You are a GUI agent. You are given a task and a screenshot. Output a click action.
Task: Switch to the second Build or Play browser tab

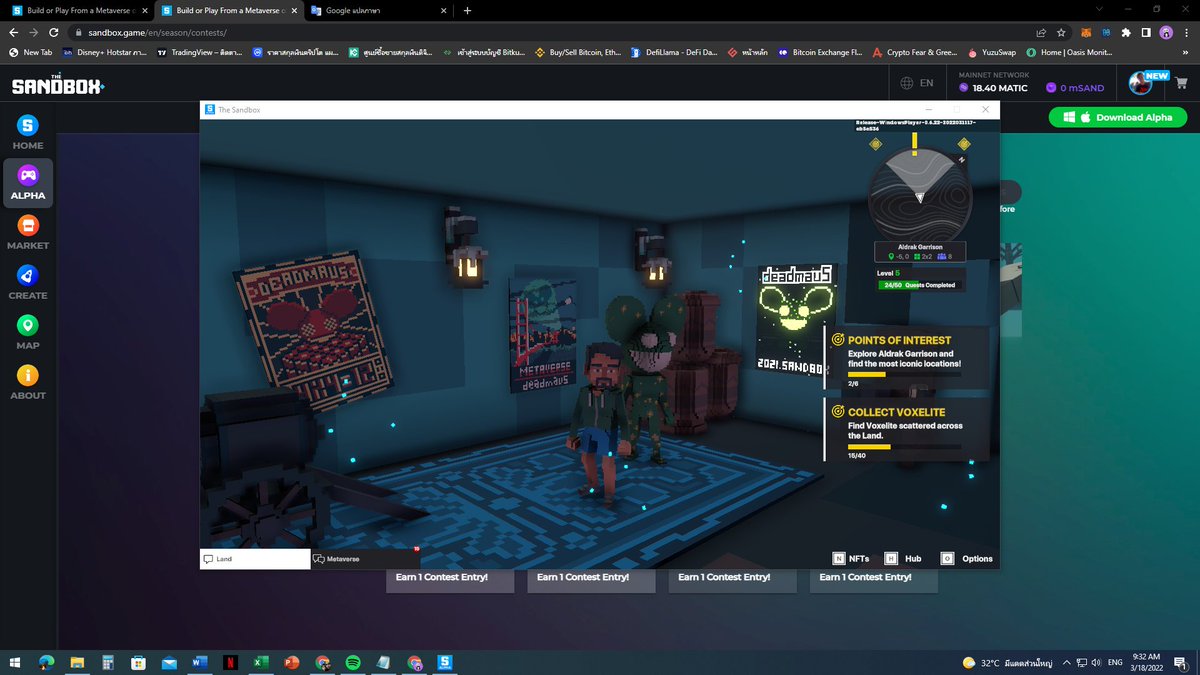click(x=229, y=10)
